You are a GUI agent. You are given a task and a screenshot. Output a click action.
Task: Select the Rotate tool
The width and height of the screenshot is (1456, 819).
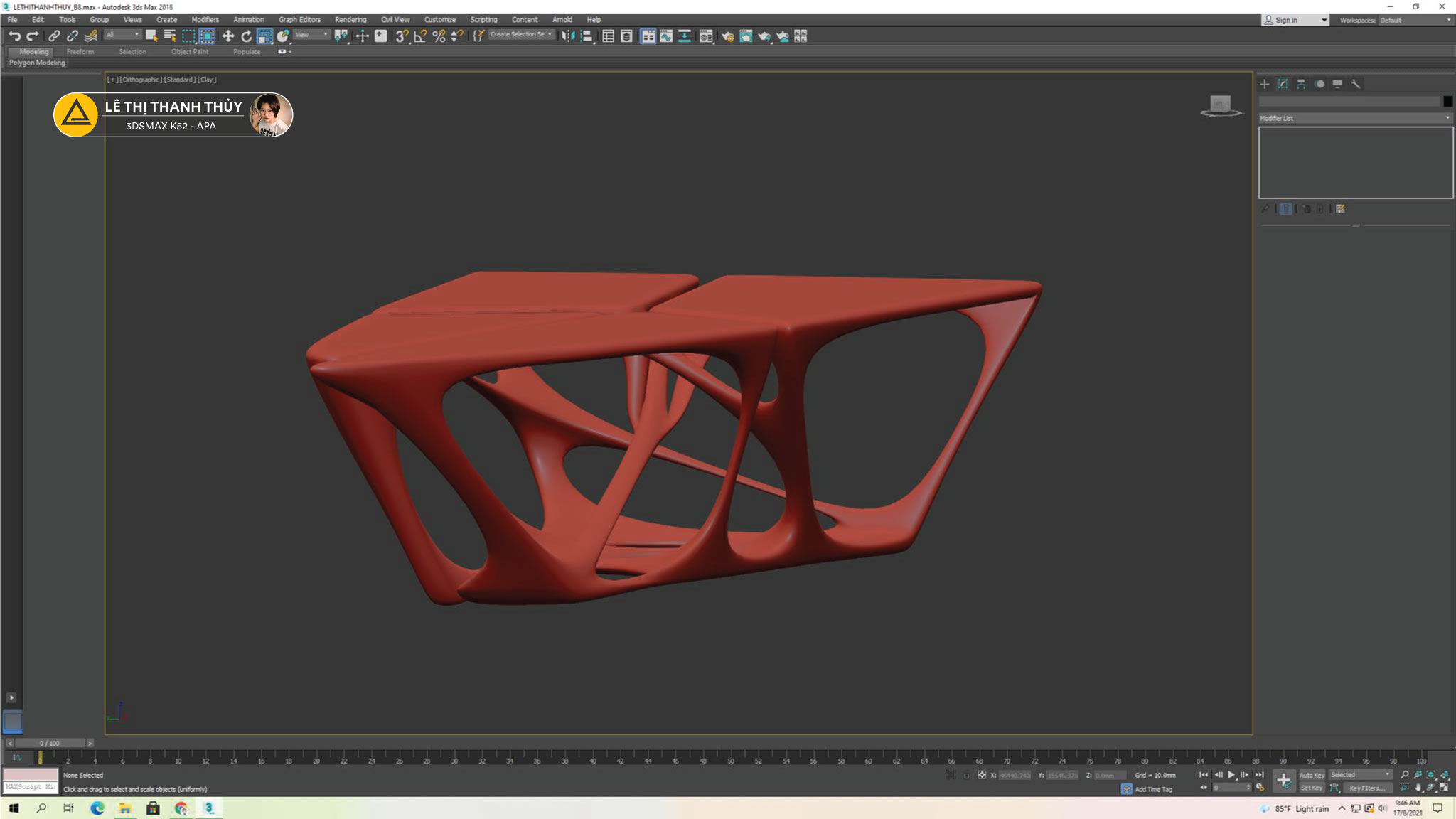246,36
